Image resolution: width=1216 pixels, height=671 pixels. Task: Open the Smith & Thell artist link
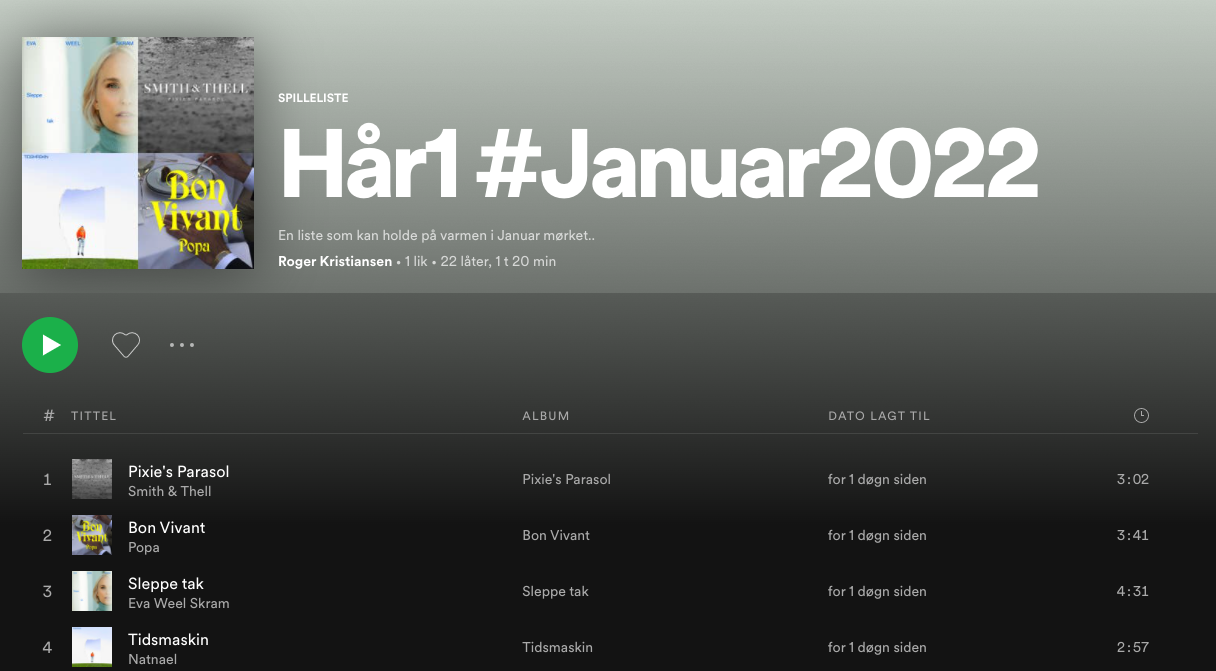point(169,492)
